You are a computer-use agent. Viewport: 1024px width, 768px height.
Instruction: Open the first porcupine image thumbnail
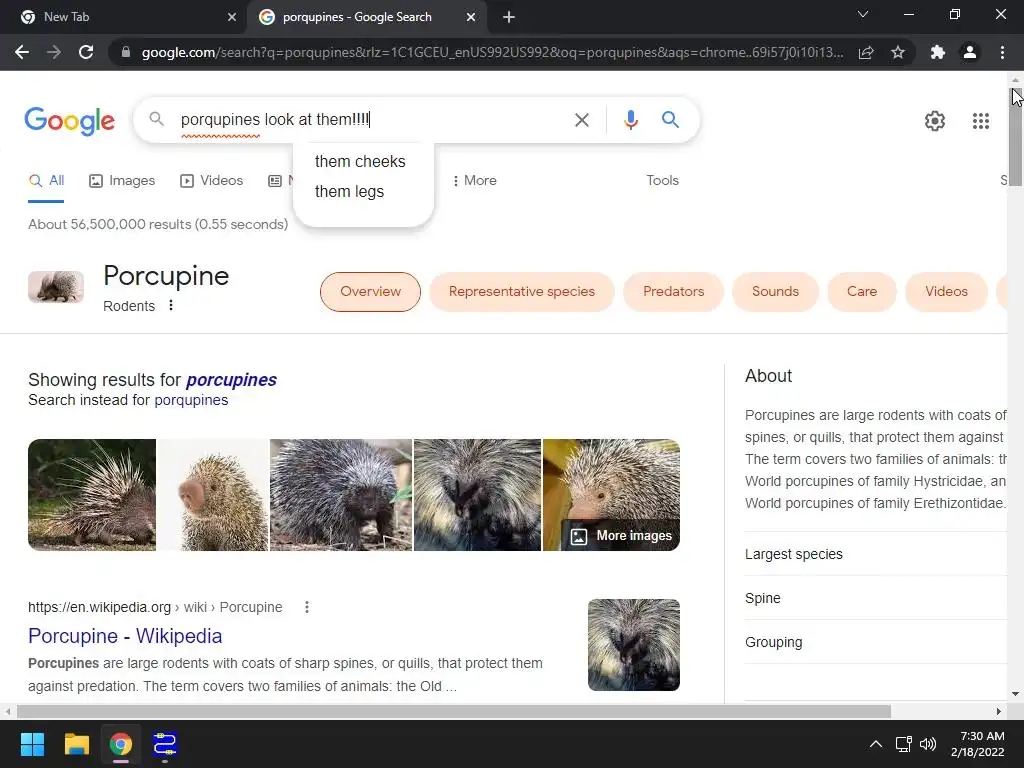tap(92, 494)
